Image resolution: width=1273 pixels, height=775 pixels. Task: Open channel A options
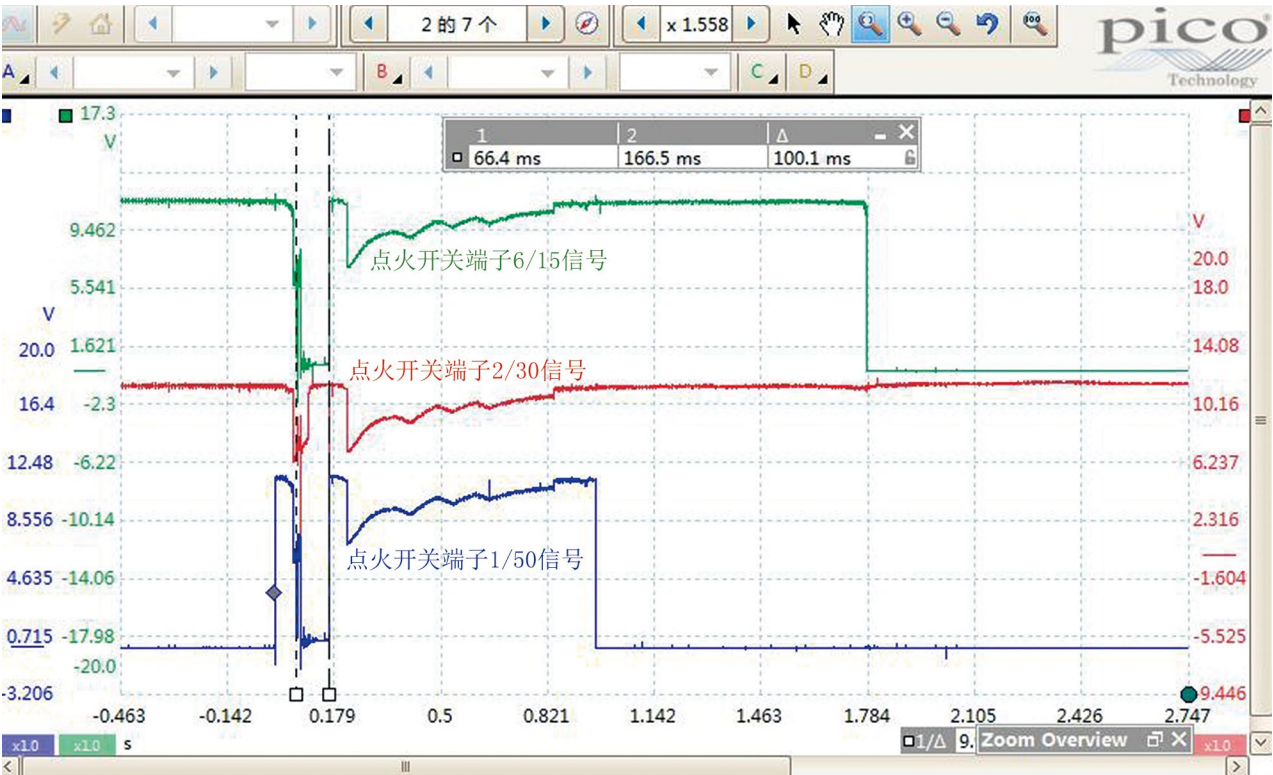[15, 73]
